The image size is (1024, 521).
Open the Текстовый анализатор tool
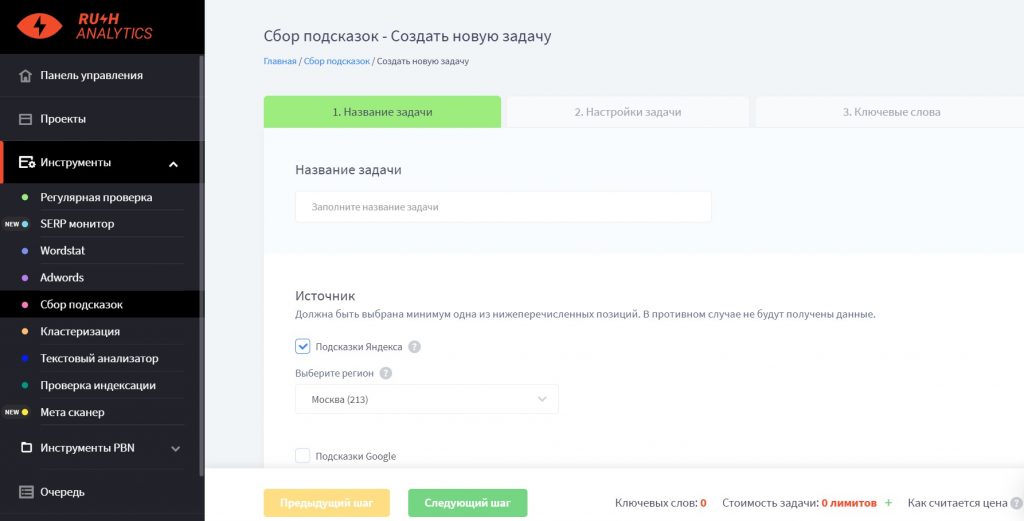point(99,358)
